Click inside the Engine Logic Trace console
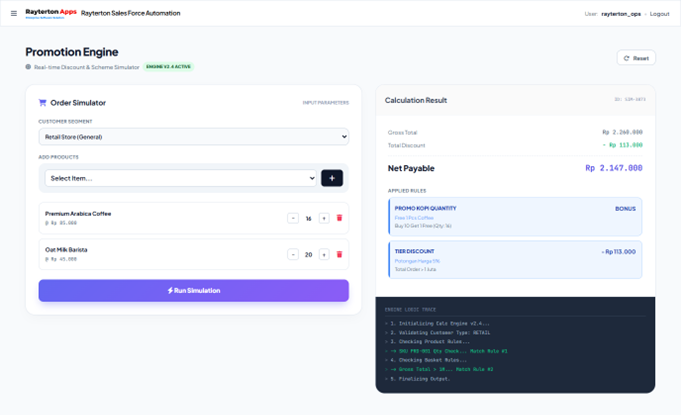 [x=515, y=345]
